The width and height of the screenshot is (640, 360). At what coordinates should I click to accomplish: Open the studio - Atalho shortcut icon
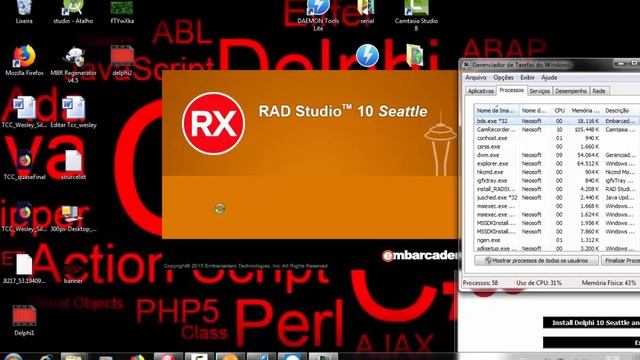(x=73, y=11)
